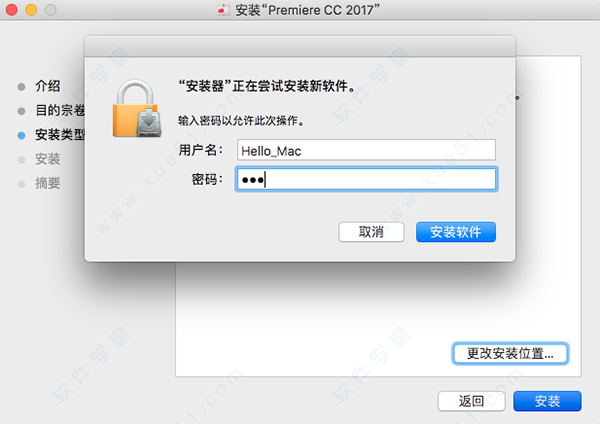Click the 安装 step in sidebar
Screen dimensions: 600x424
point(47,159)
